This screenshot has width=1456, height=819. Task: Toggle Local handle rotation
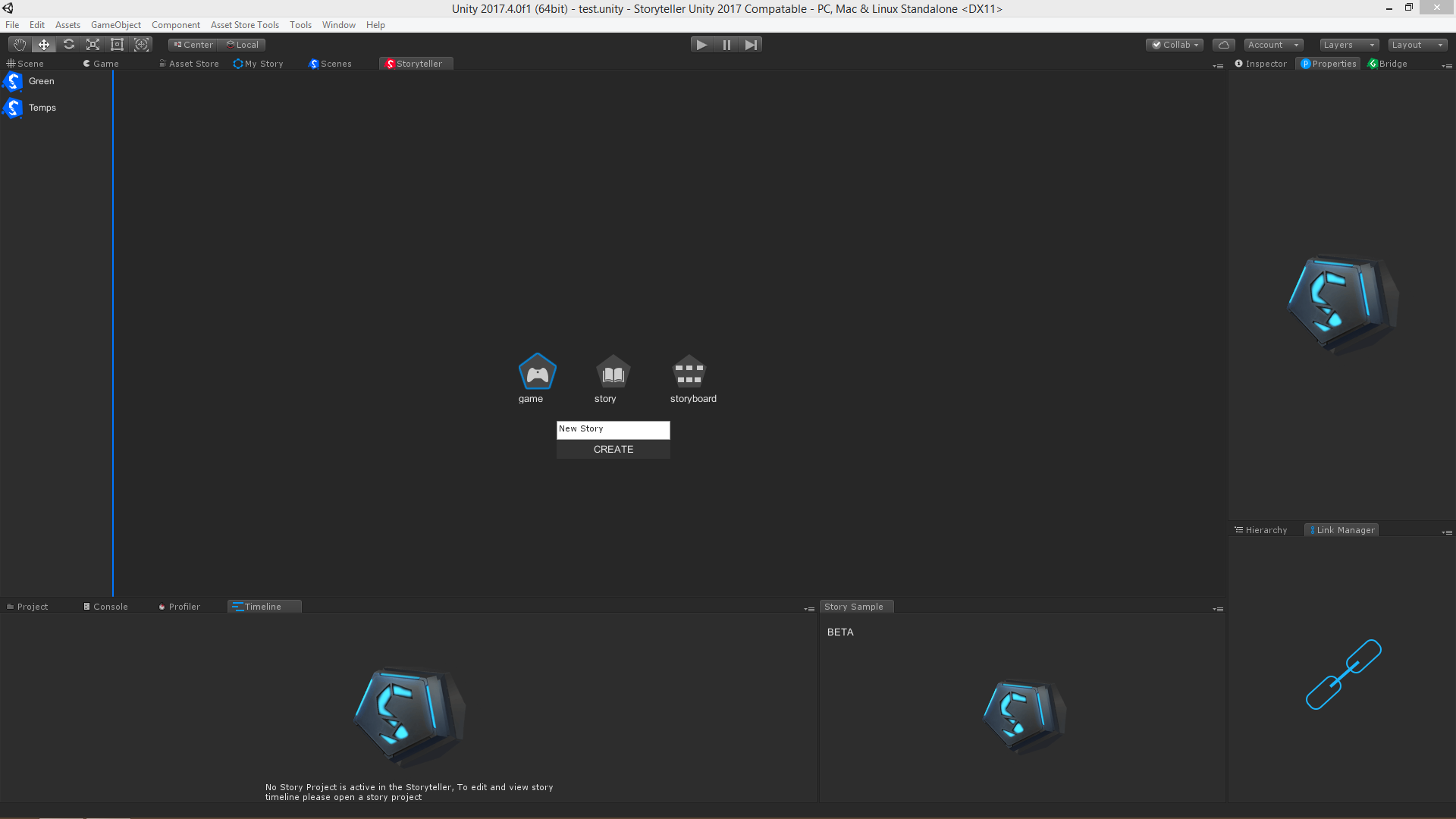pyautogui.click(x=242, y=45)
